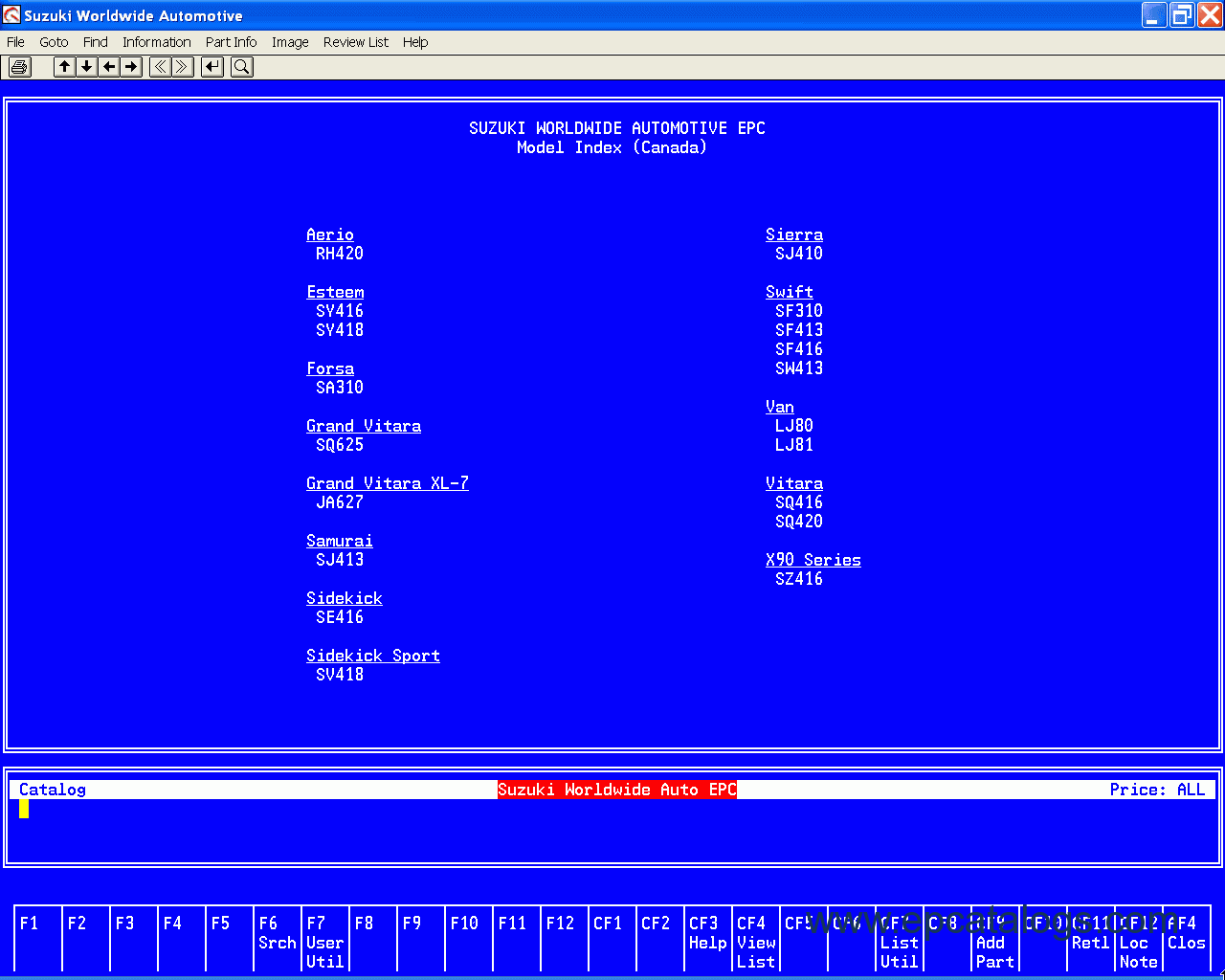Select the X90 Series heading

point(813,560)
